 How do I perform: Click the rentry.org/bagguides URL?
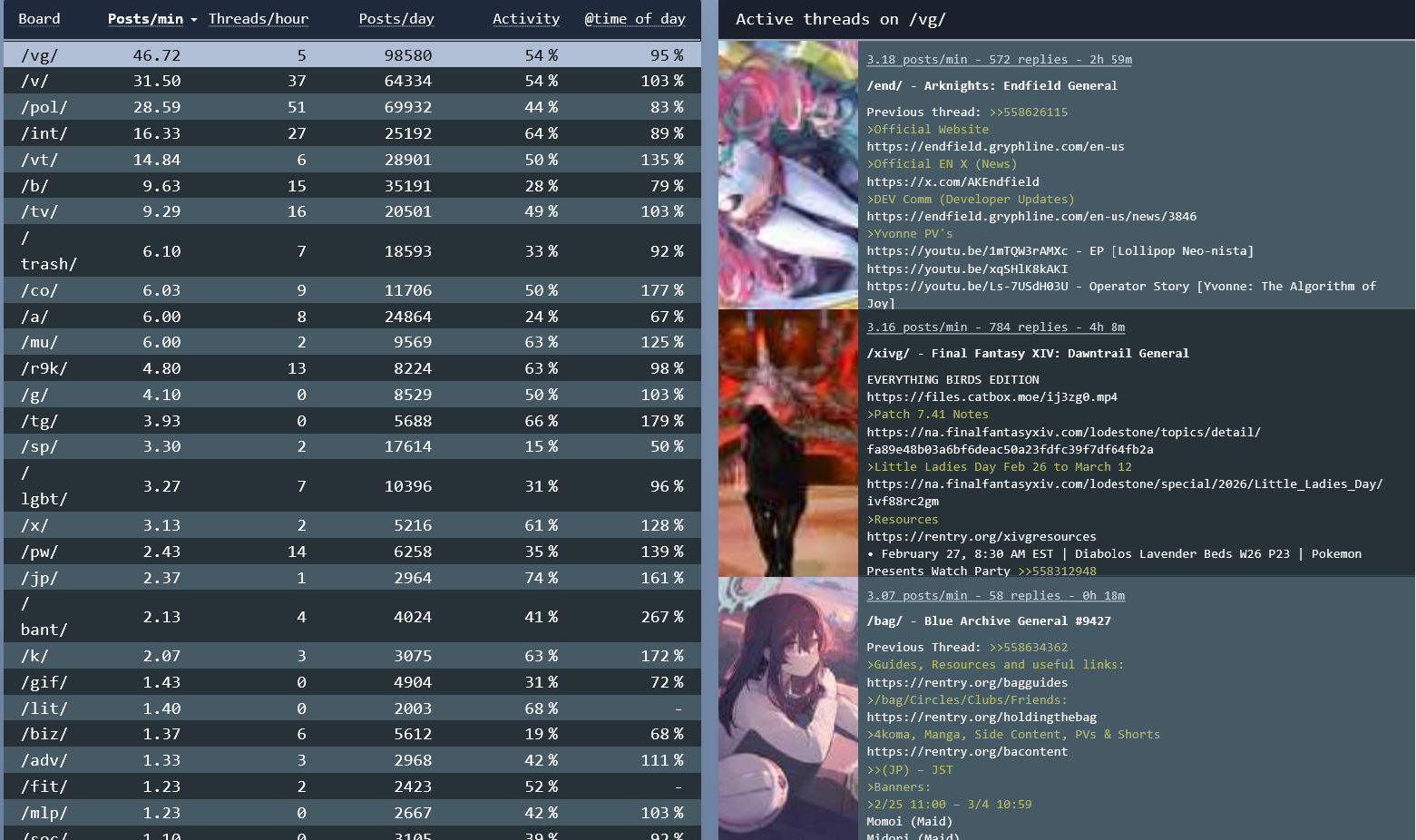coord(967,683)
